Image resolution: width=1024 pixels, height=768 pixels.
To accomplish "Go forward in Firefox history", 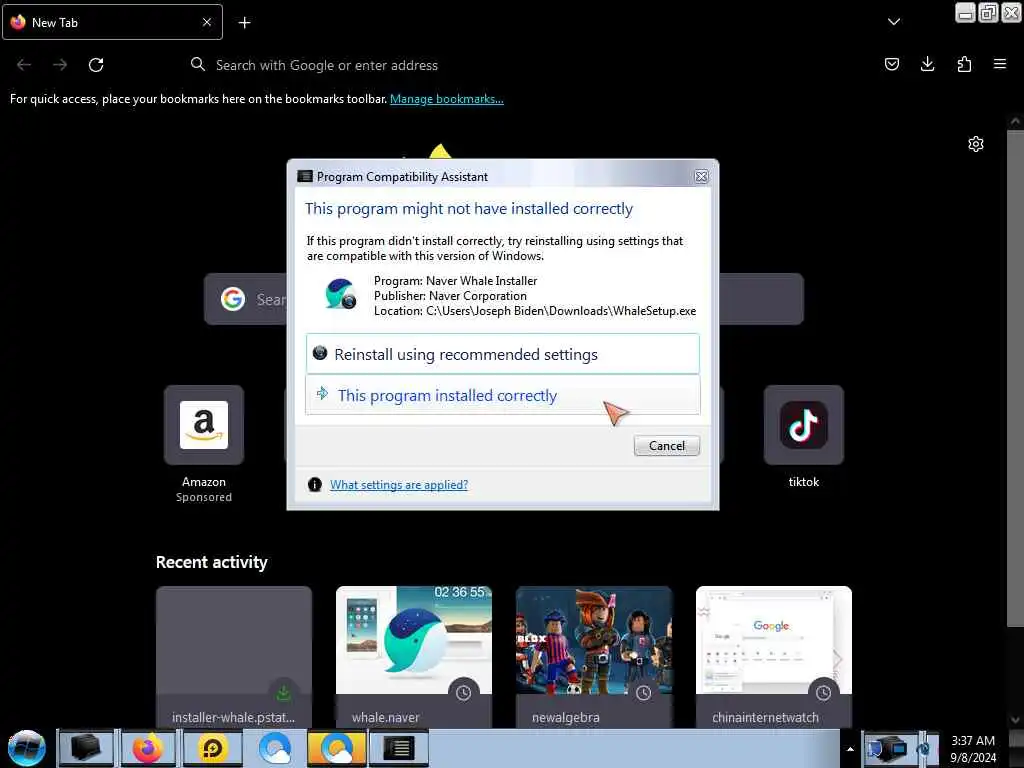I will coord(60,65).
